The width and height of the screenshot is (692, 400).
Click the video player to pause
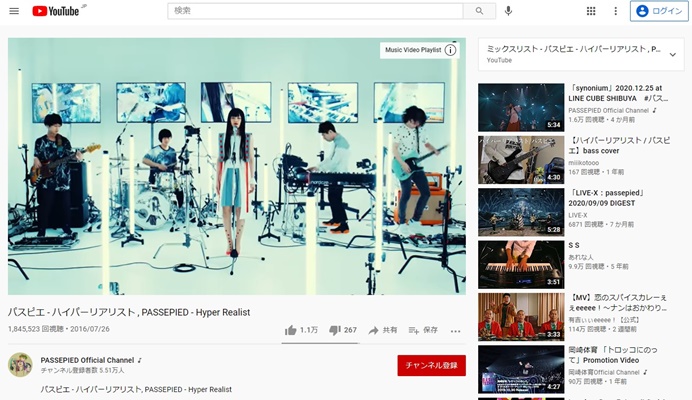[237, 166]
